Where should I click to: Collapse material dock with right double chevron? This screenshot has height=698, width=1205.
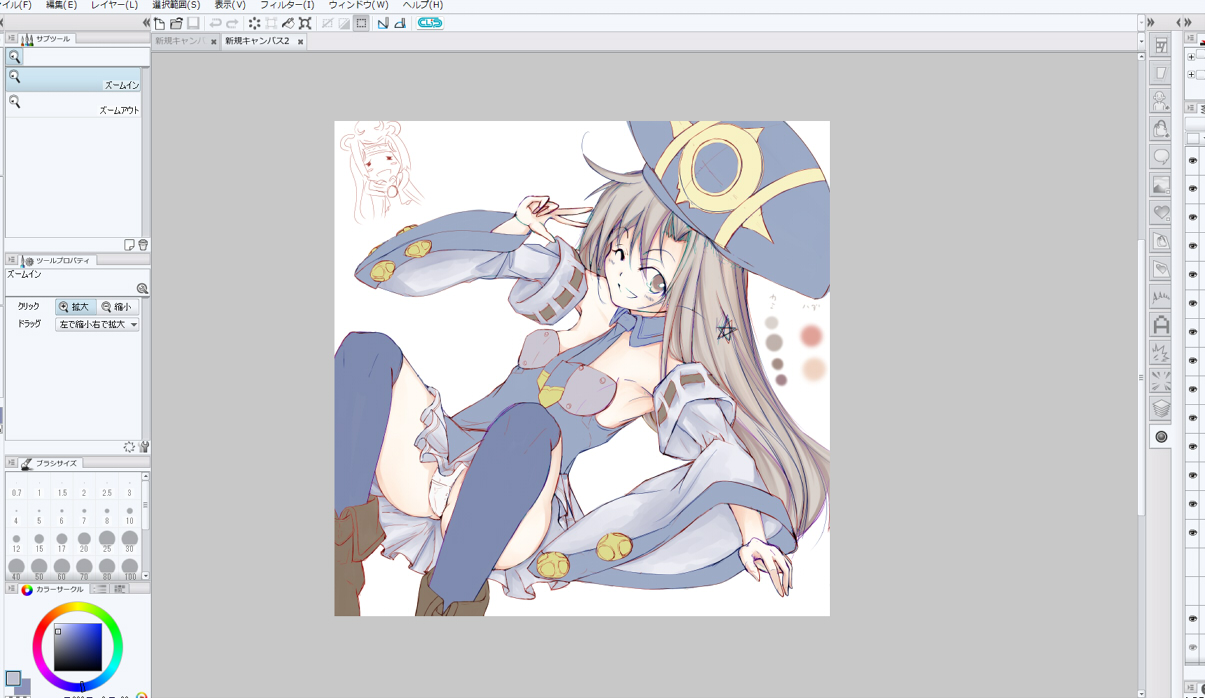tap(1150, 22)
